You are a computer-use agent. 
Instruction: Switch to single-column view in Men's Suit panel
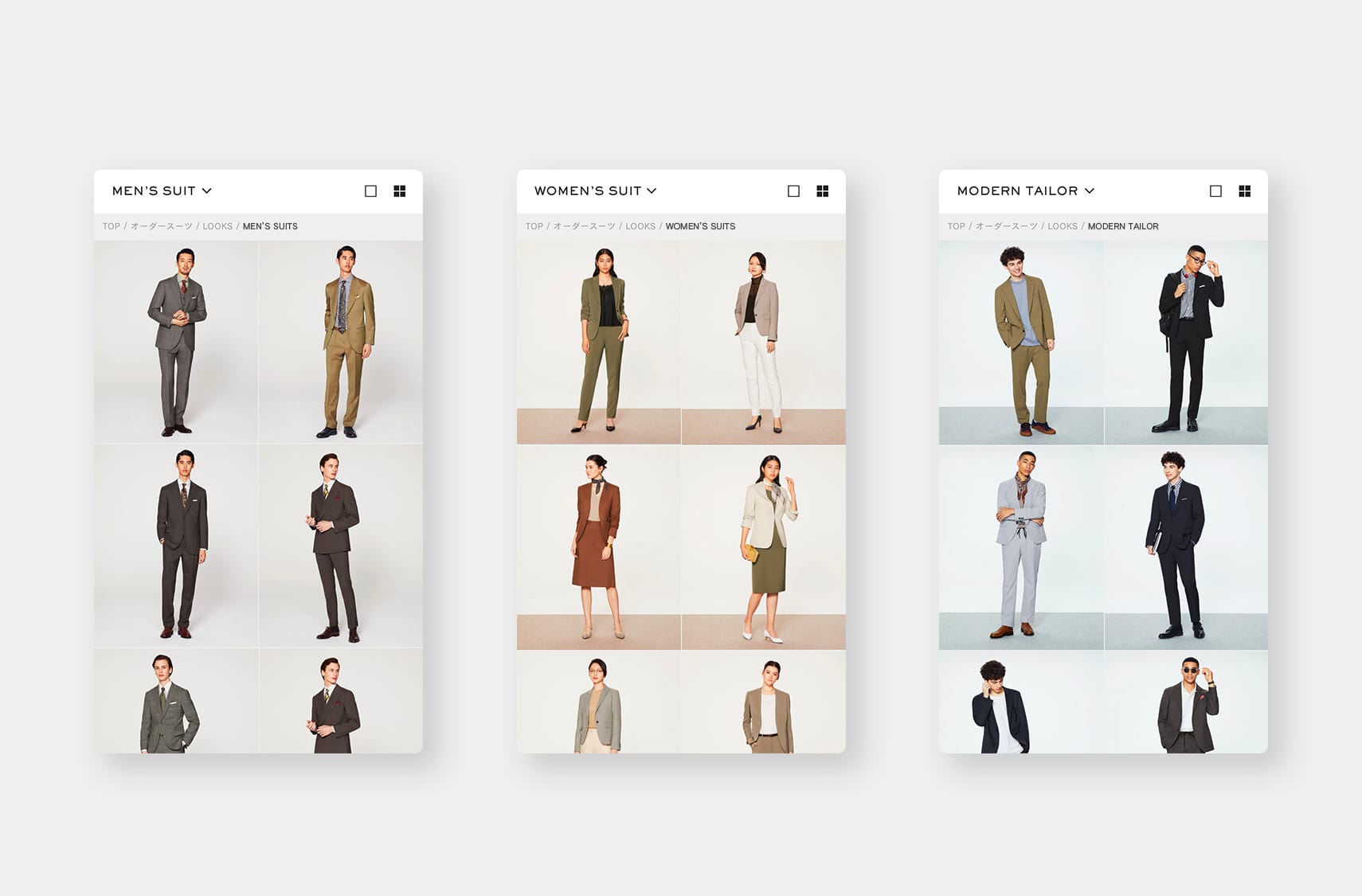370,191
